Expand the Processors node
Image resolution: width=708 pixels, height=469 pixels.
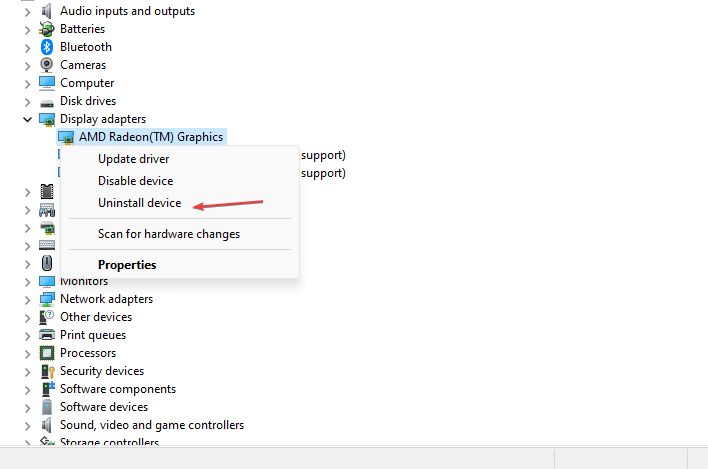[28, 354]
